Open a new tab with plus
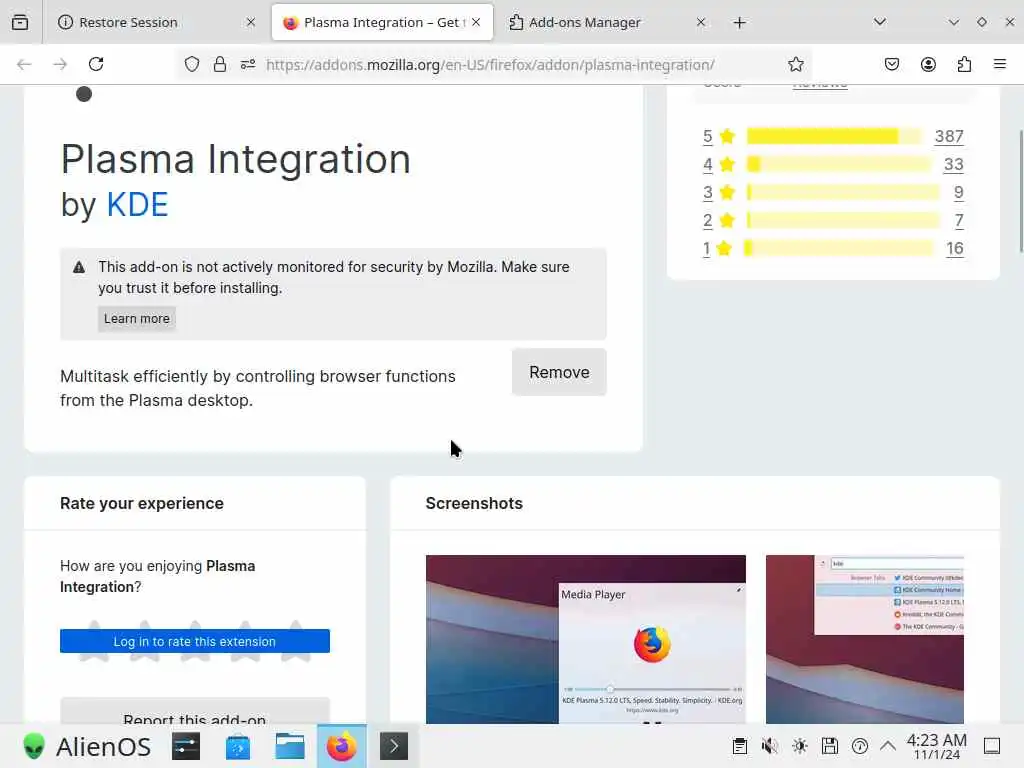Viewport: 1024px width, 768px height. click(739, 23)
